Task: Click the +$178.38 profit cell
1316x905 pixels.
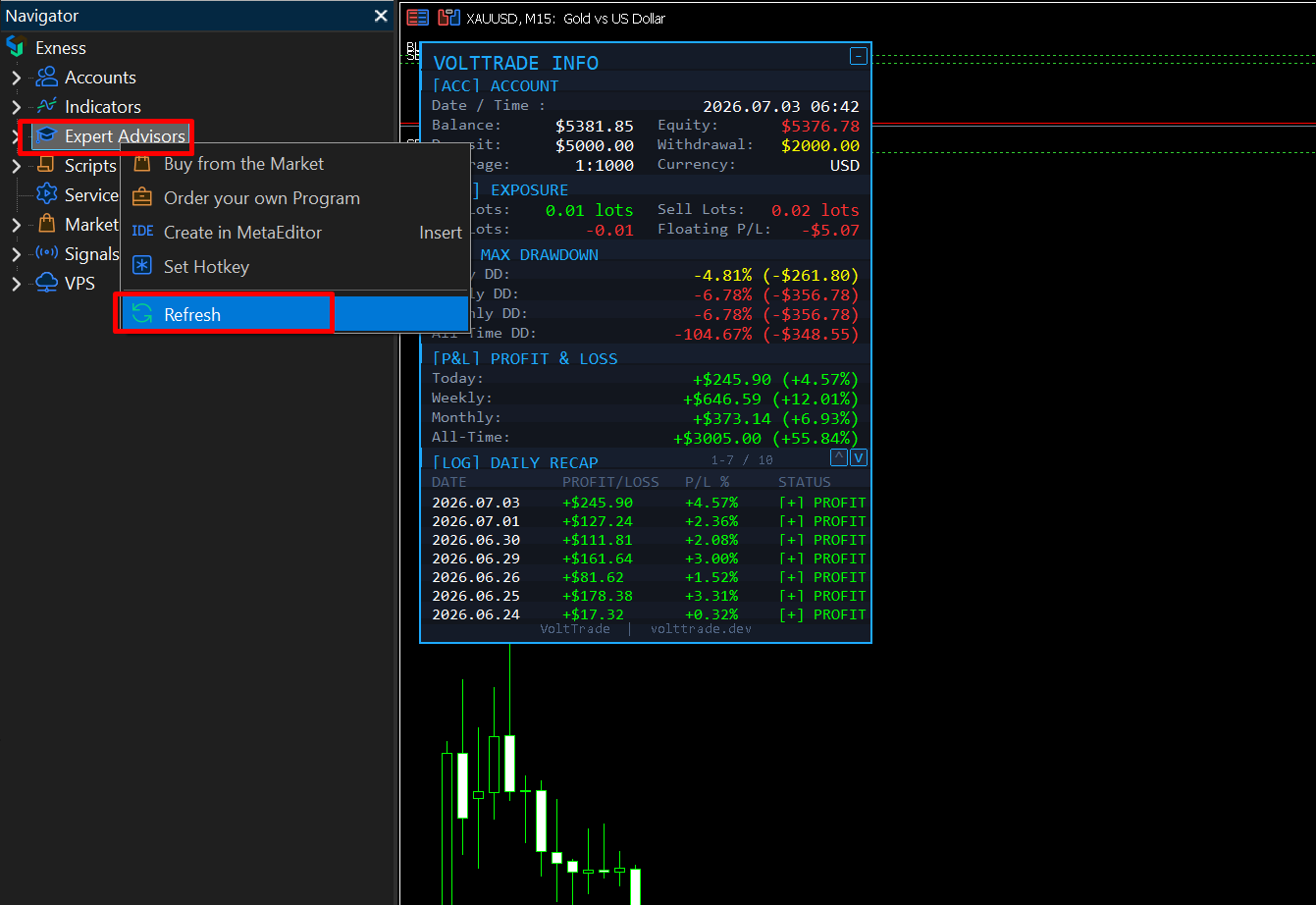Action: tap(597, 596)
